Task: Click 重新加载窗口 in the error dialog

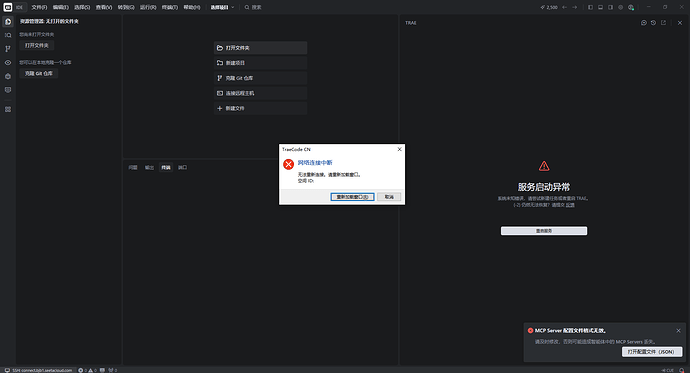Action: 352,197
